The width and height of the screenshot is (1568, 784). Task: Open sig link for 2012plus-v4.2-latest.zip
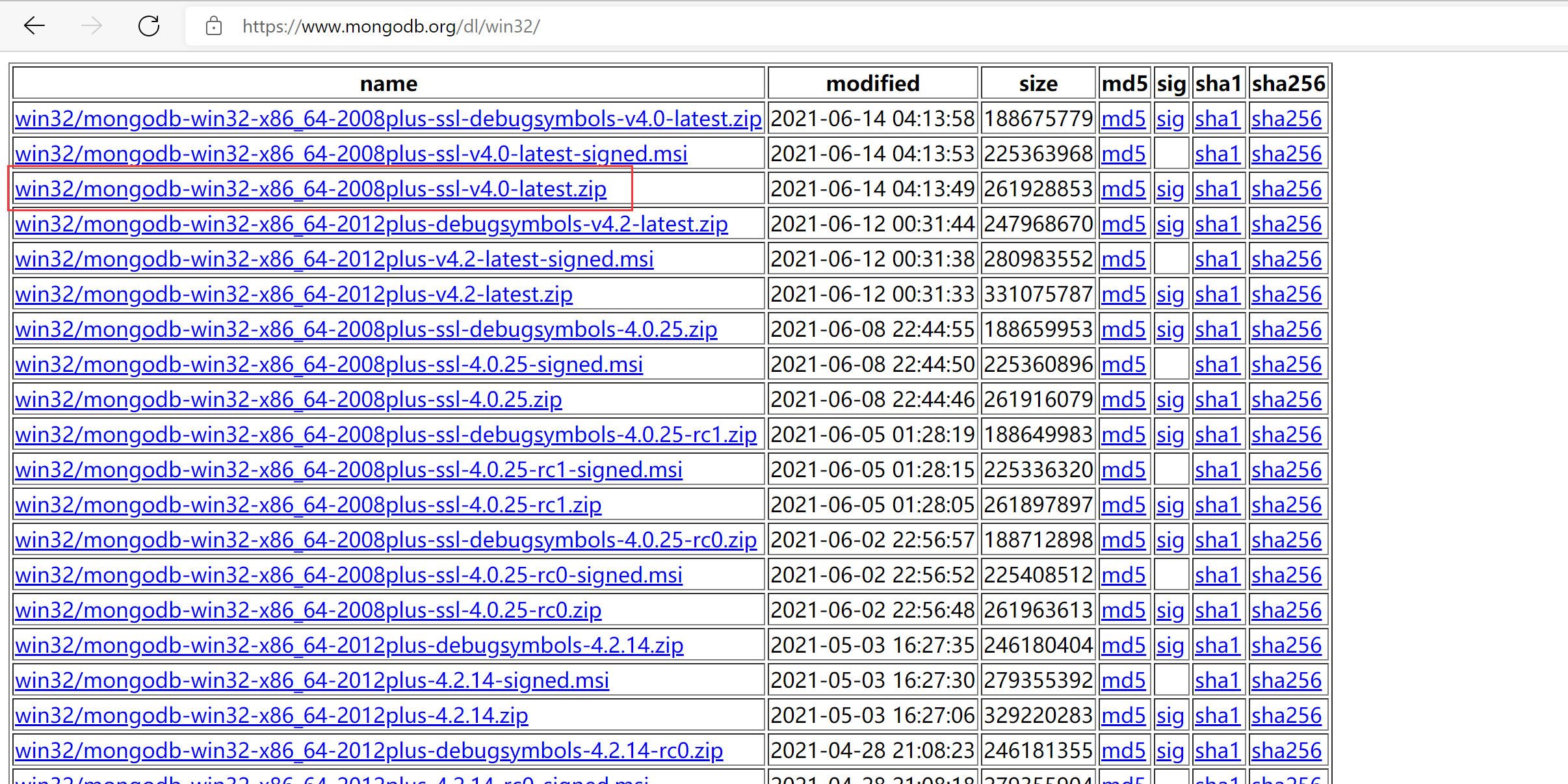1169,294
